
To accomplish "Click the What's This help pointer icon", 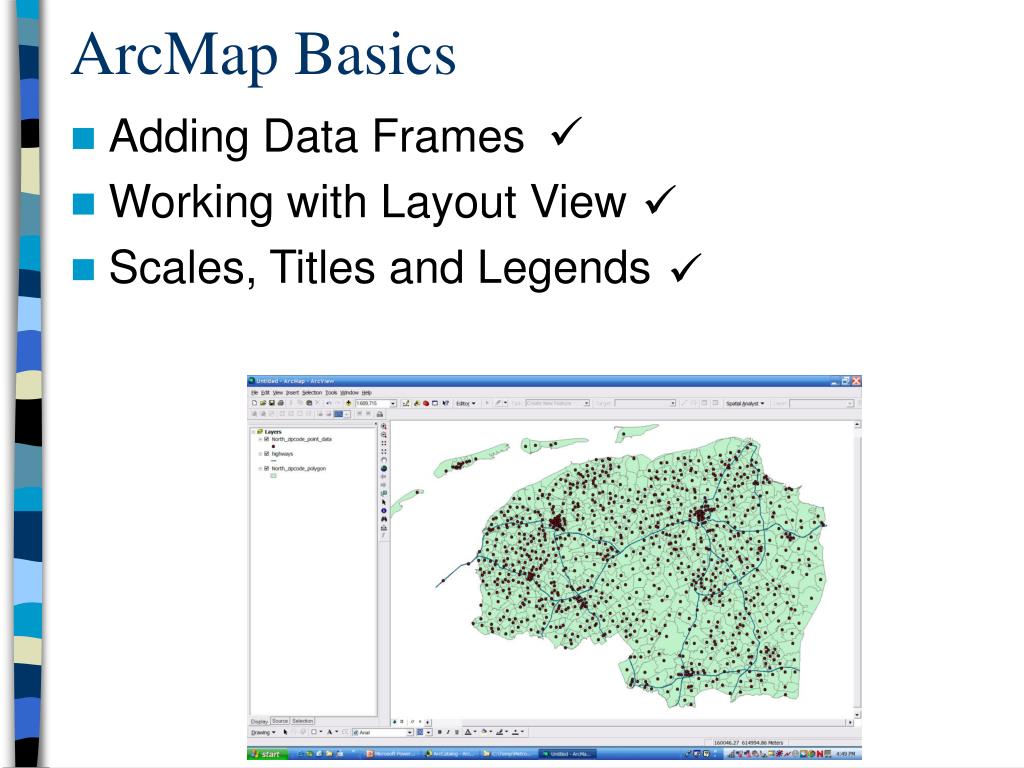I will tap(445, 403).
